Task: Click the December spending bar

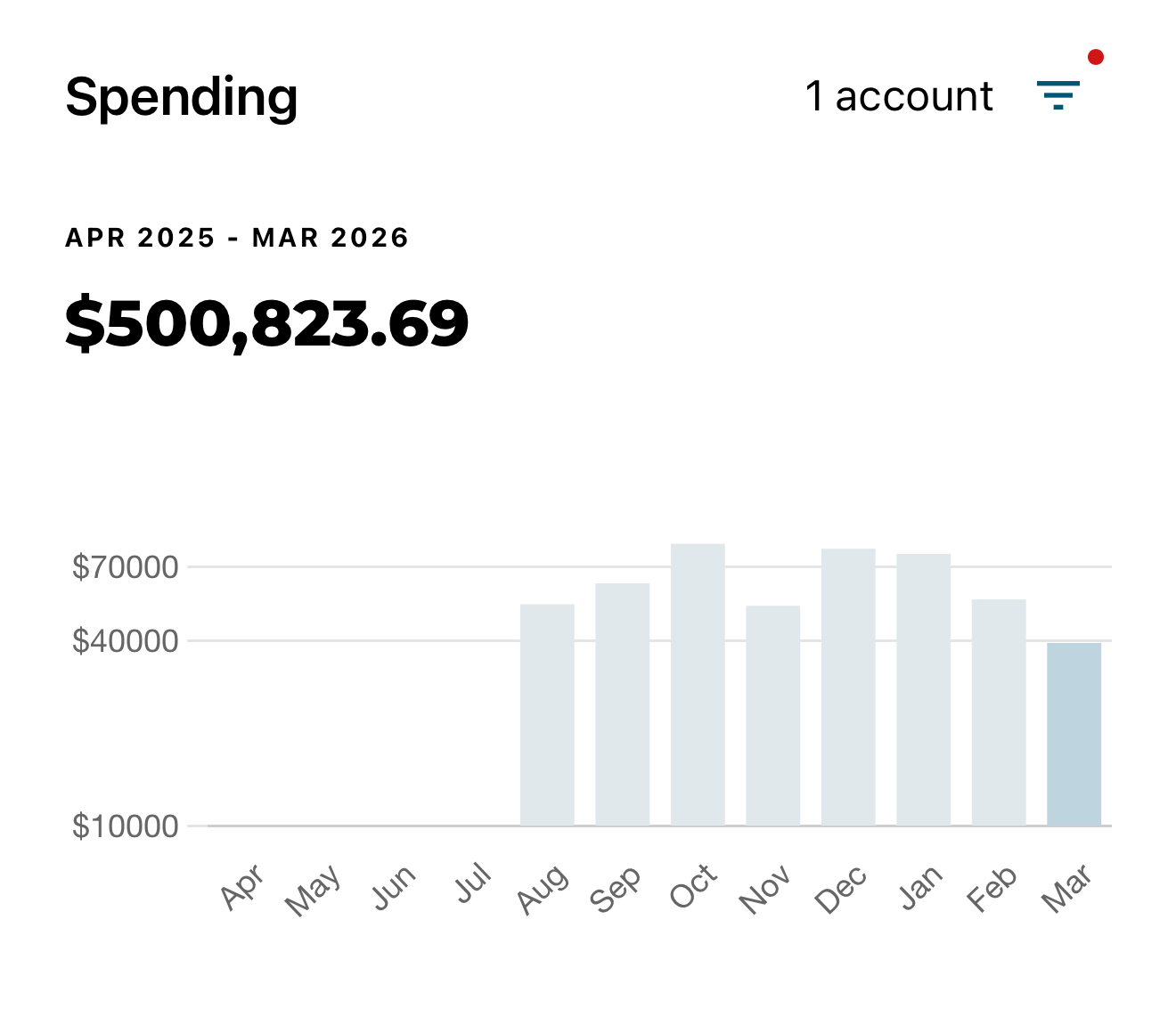Action: click(848, 687)
